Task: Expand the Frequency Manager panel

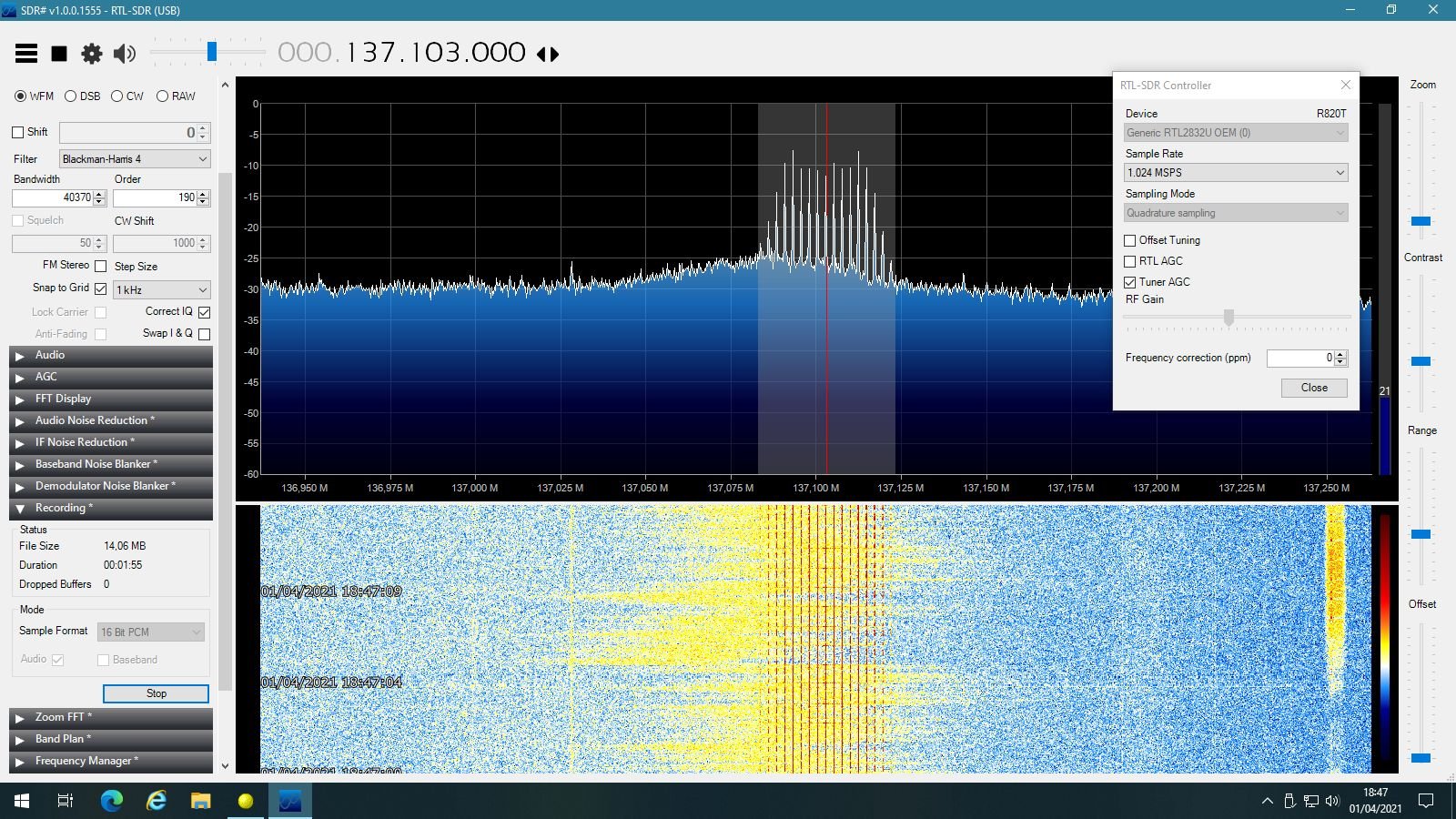Action: 111,761
